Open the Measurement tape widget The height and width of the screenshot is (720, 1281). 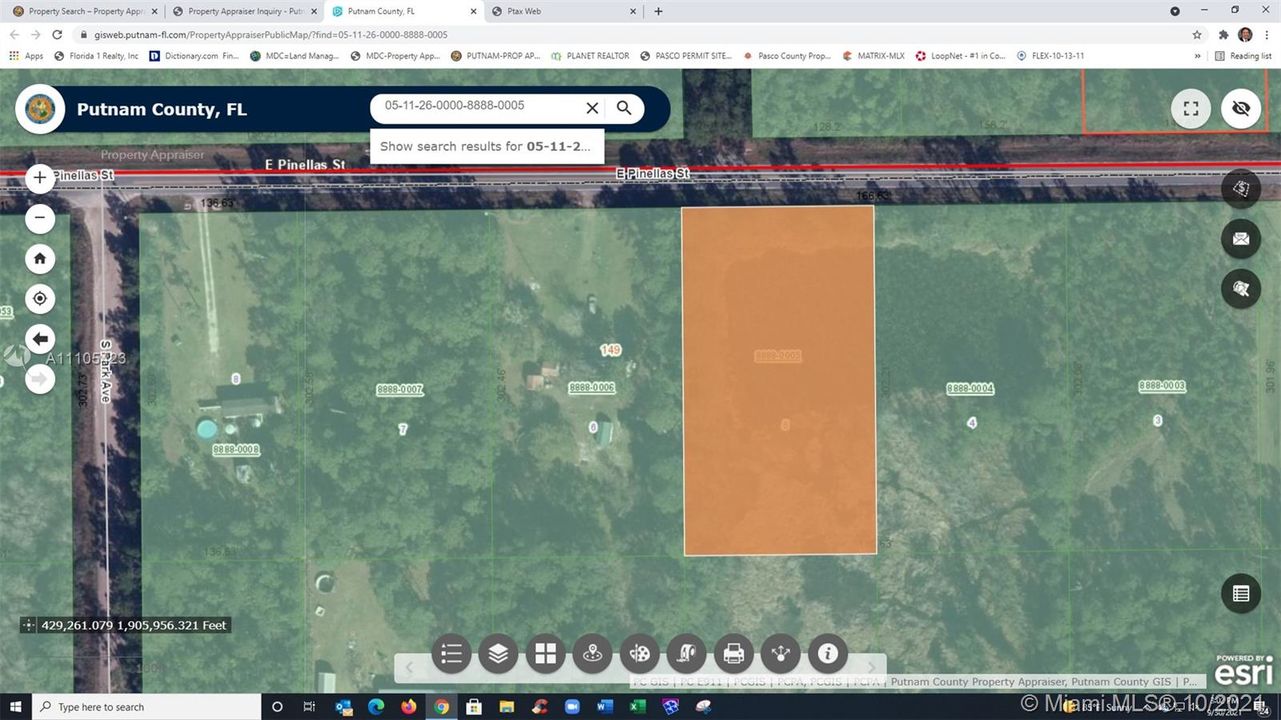[x=686, y=654]
